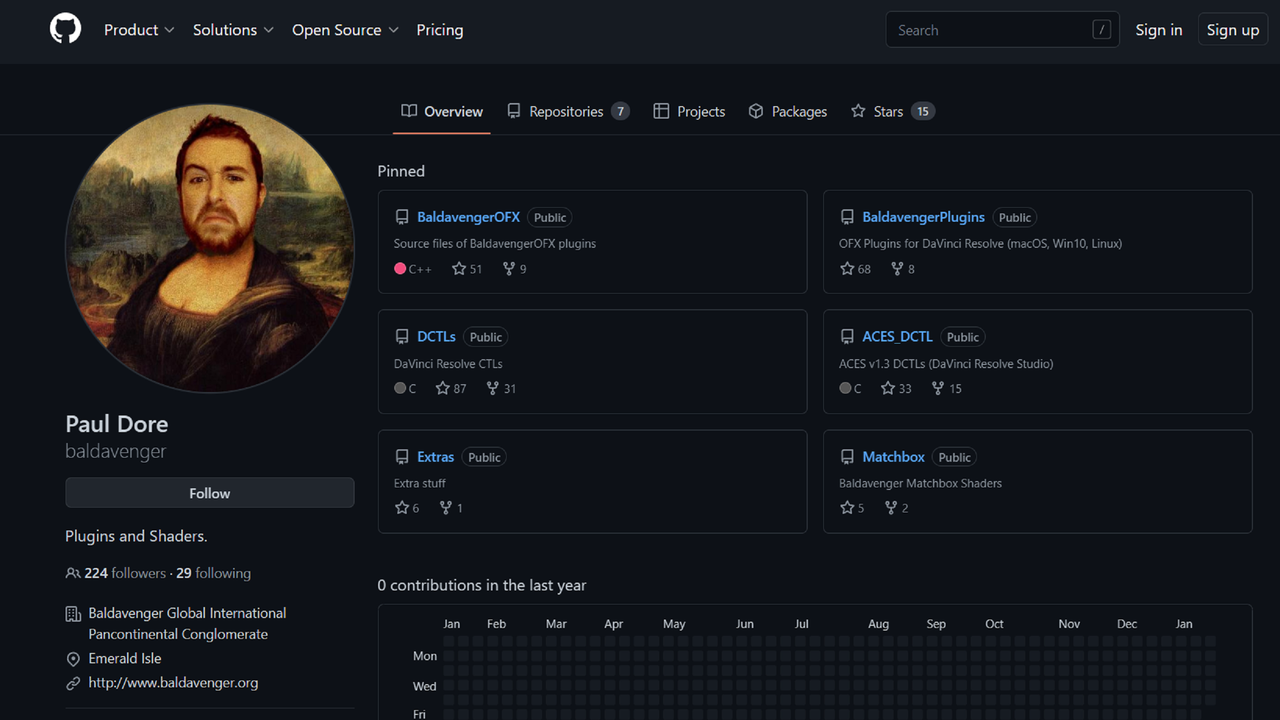The height and width of the screenshot is (720, 1280).
Task: Open the Extras repository
Action: click(x=436, y=457)
